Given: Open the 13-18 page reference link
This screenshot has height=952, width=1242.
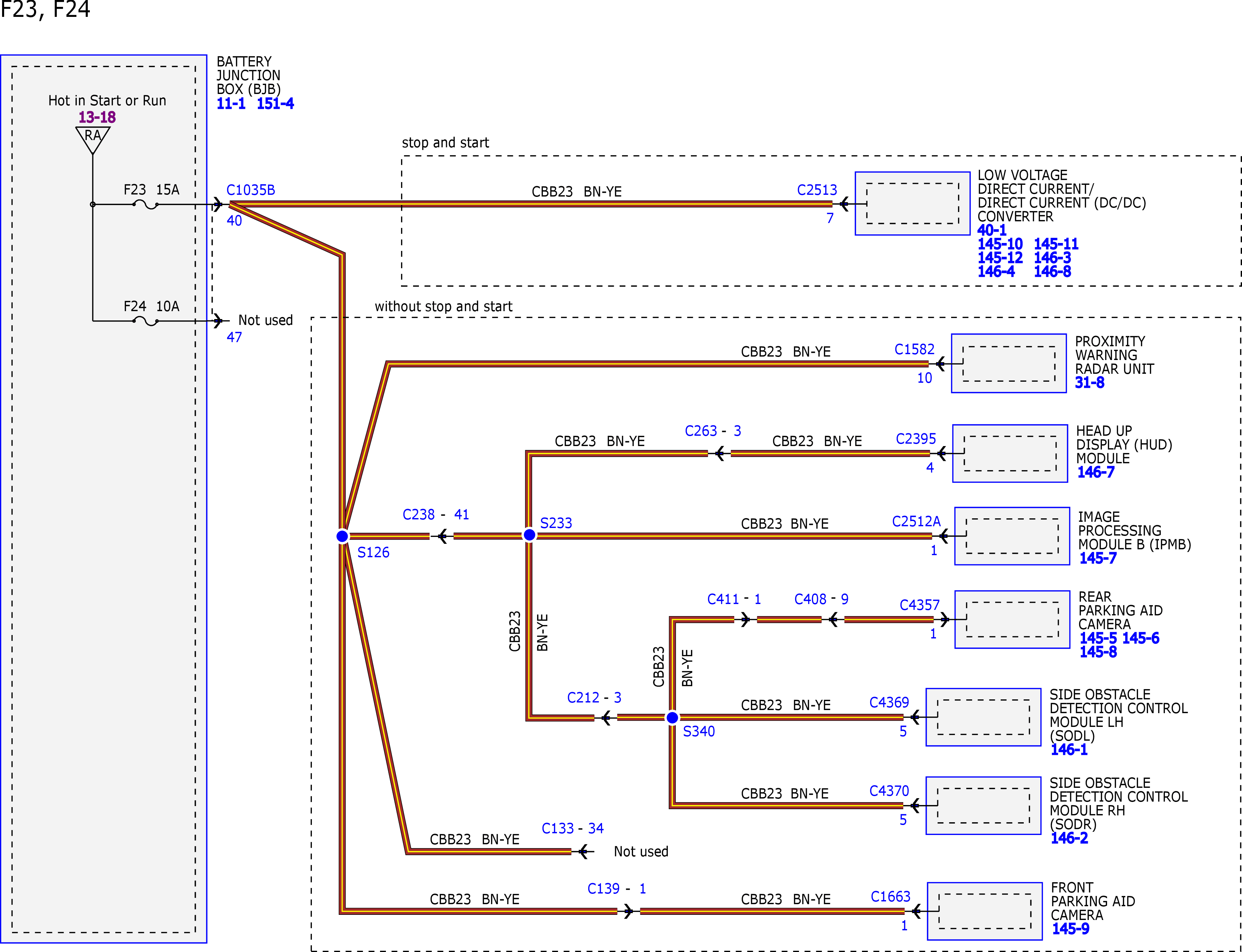Looking at the screenshot, I should click(x=97, y=117).
